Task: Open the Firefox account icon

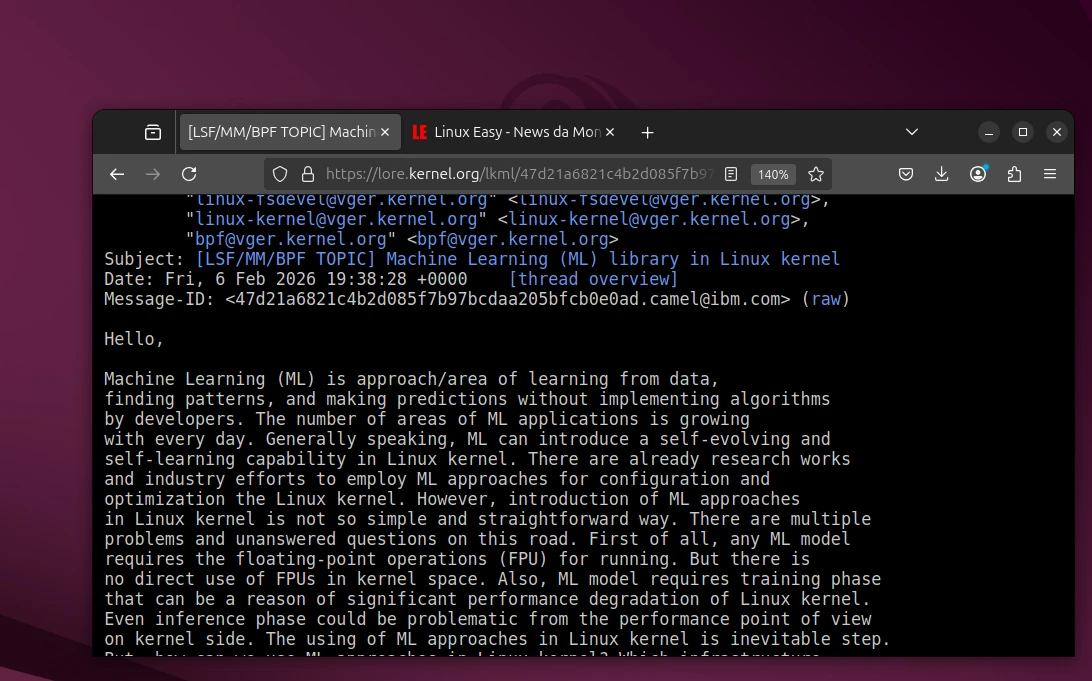Action: click(x=978, y=174)
